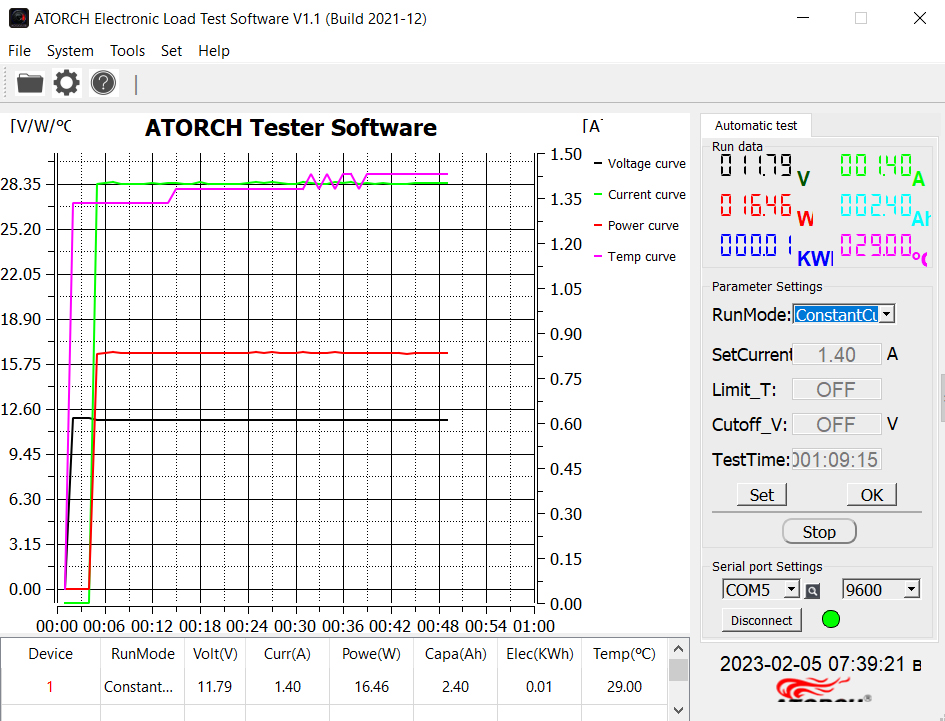
Task: Open the COM5 port dropdown
Action: point(791,589)
